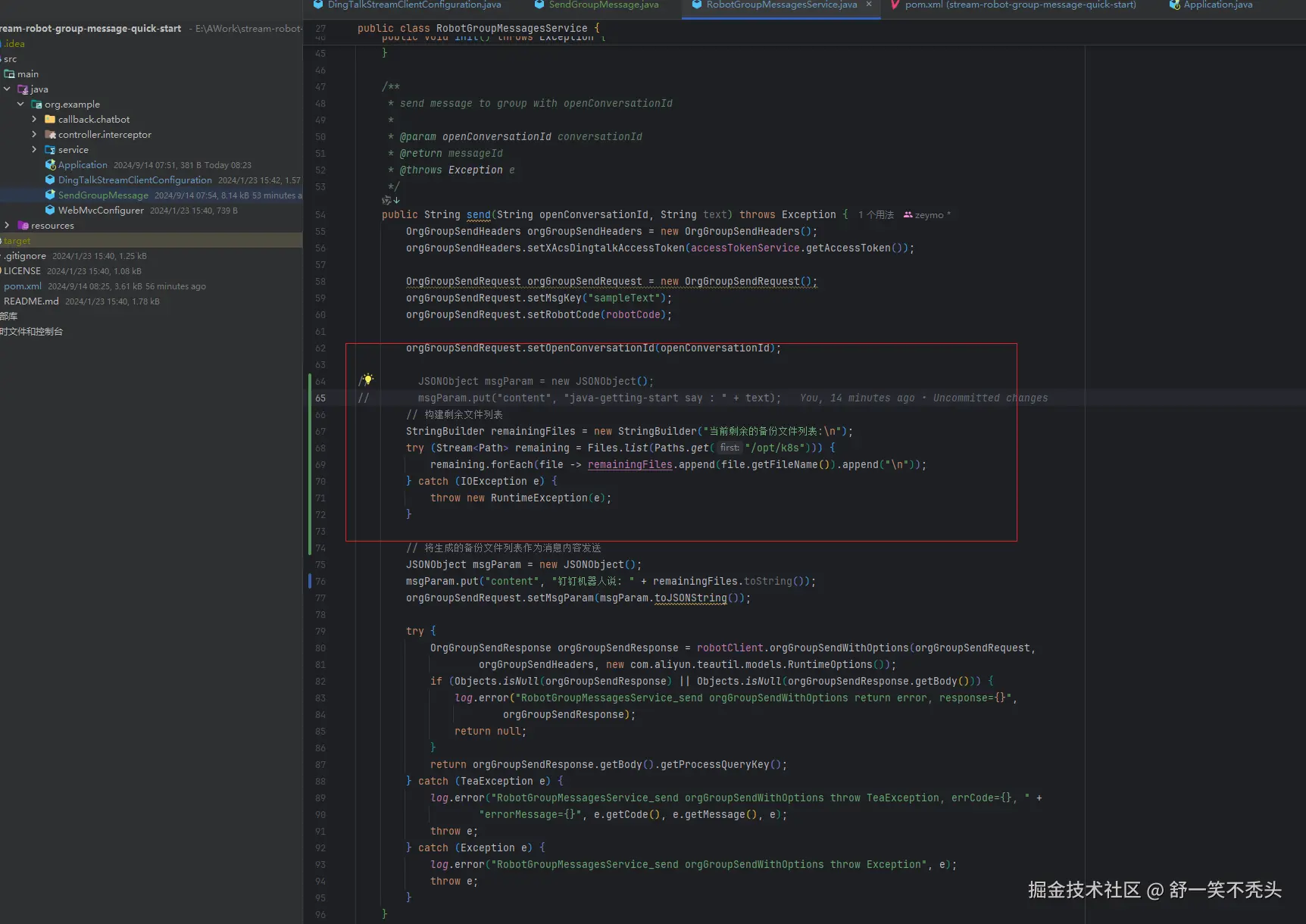Click the underlined remainingFiles on line 69
The image size is (1306, 924).
(630, 465)
